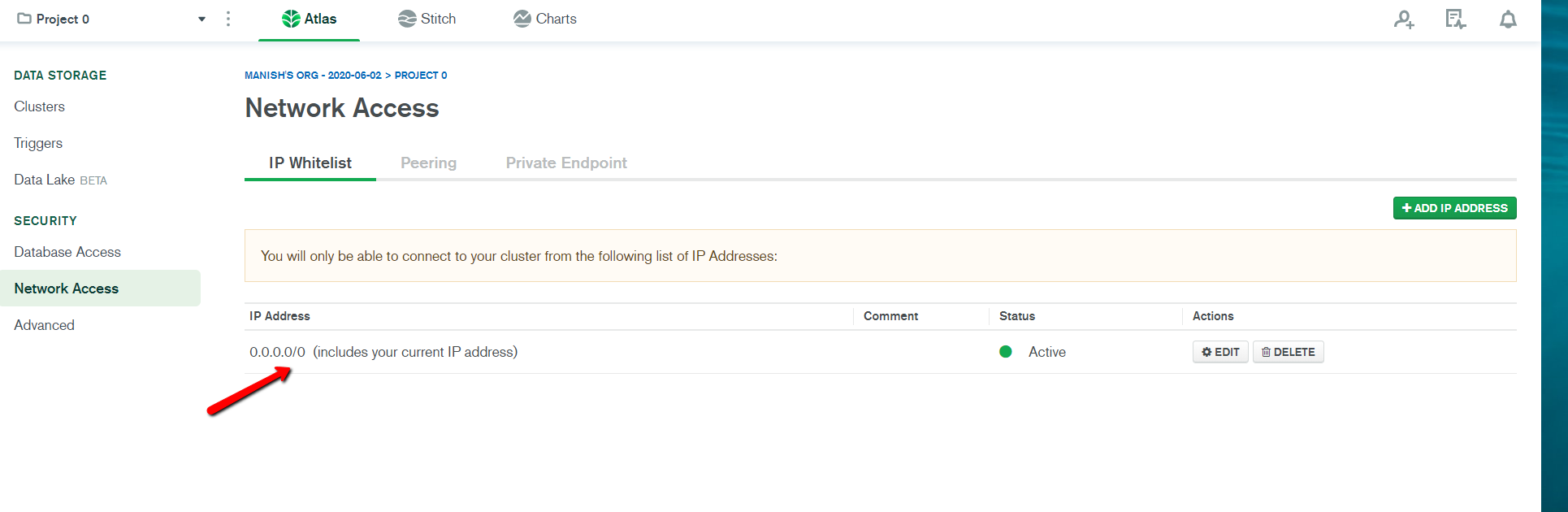Screen dimensions: 1568x512
Task: Follow the Manish's Org breadcrumb link
Action: point(313,75)
